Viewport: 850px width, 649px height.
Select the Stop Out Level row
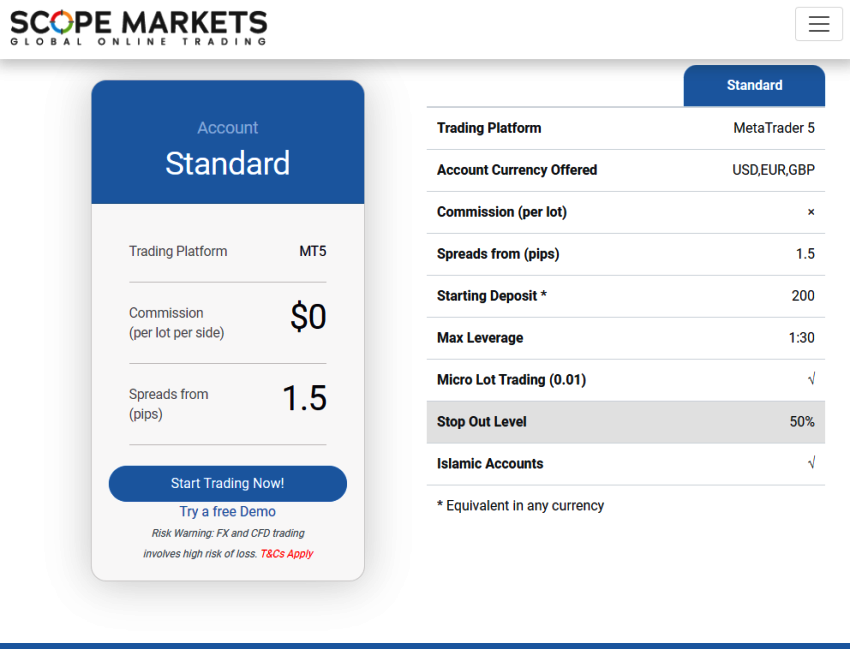626,422
